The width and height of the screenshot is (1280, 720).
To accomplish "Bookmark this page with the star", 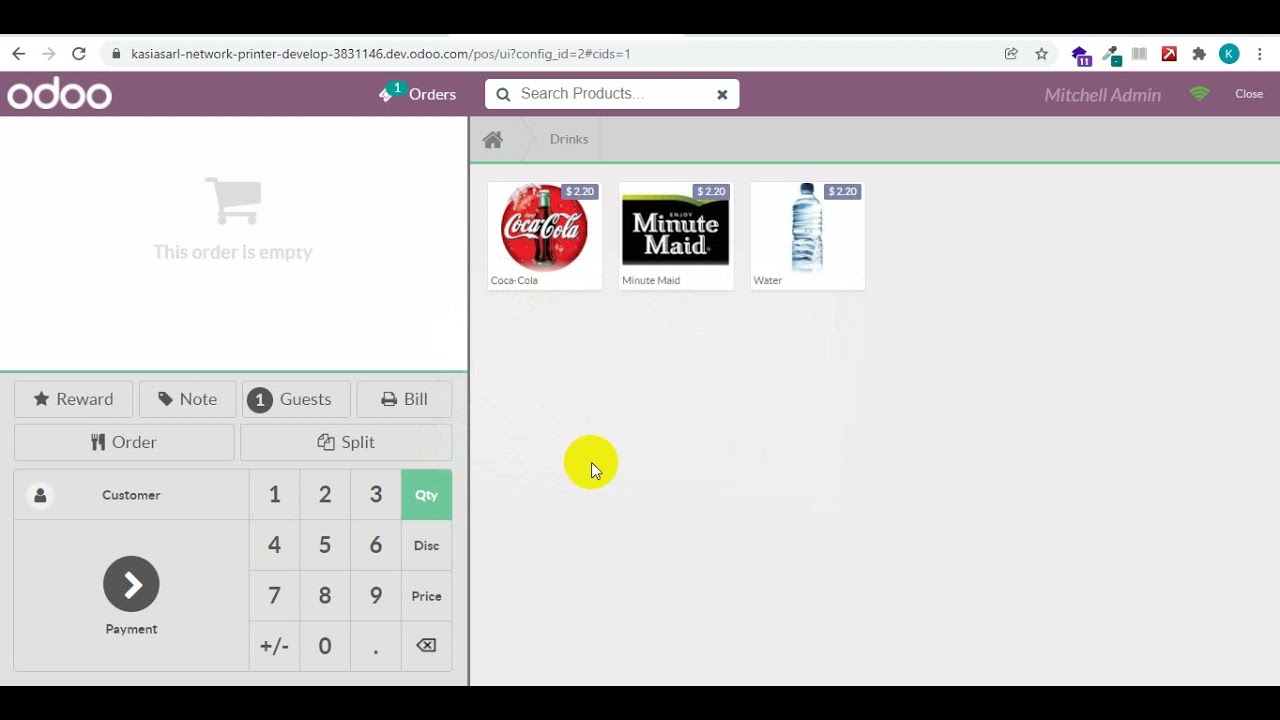I will click(1041, 54).
